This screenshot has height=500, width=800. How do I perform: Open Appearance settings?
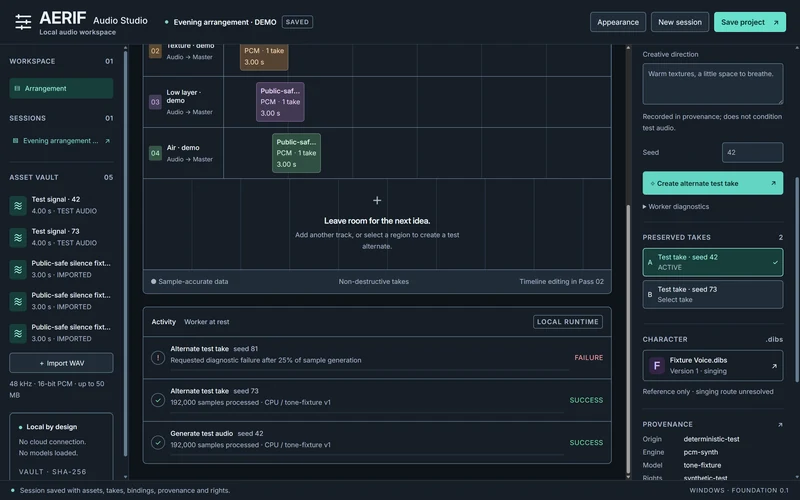tap(618, 22)
